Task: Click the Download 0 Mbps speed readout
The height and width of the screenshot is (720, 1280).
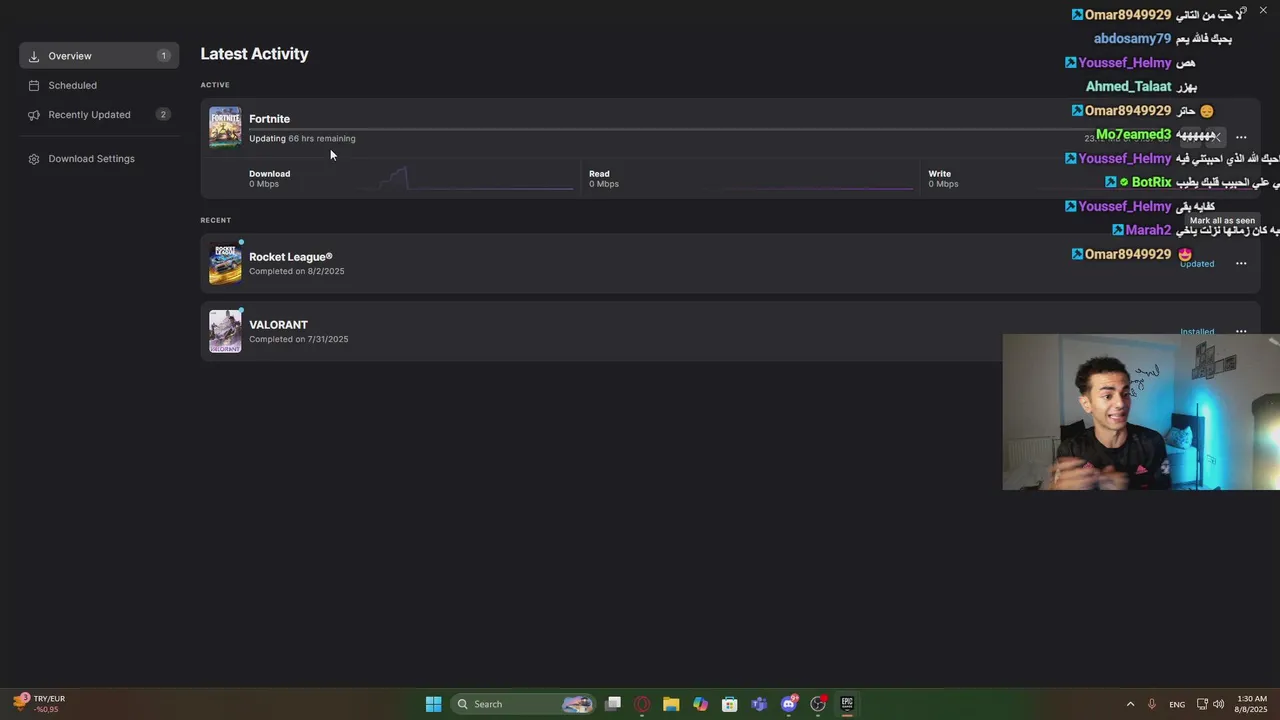Action: (x=269, y=178)
